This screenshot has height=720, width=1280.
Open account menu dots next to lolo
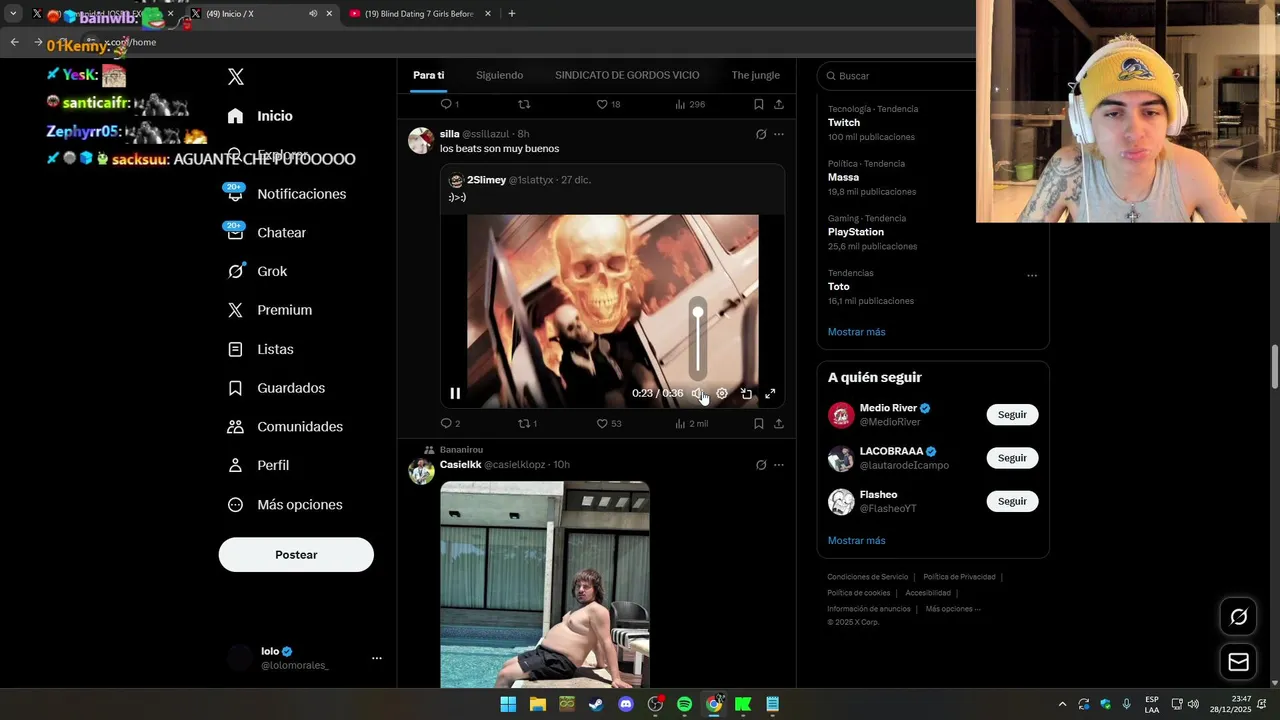point(377,658)
